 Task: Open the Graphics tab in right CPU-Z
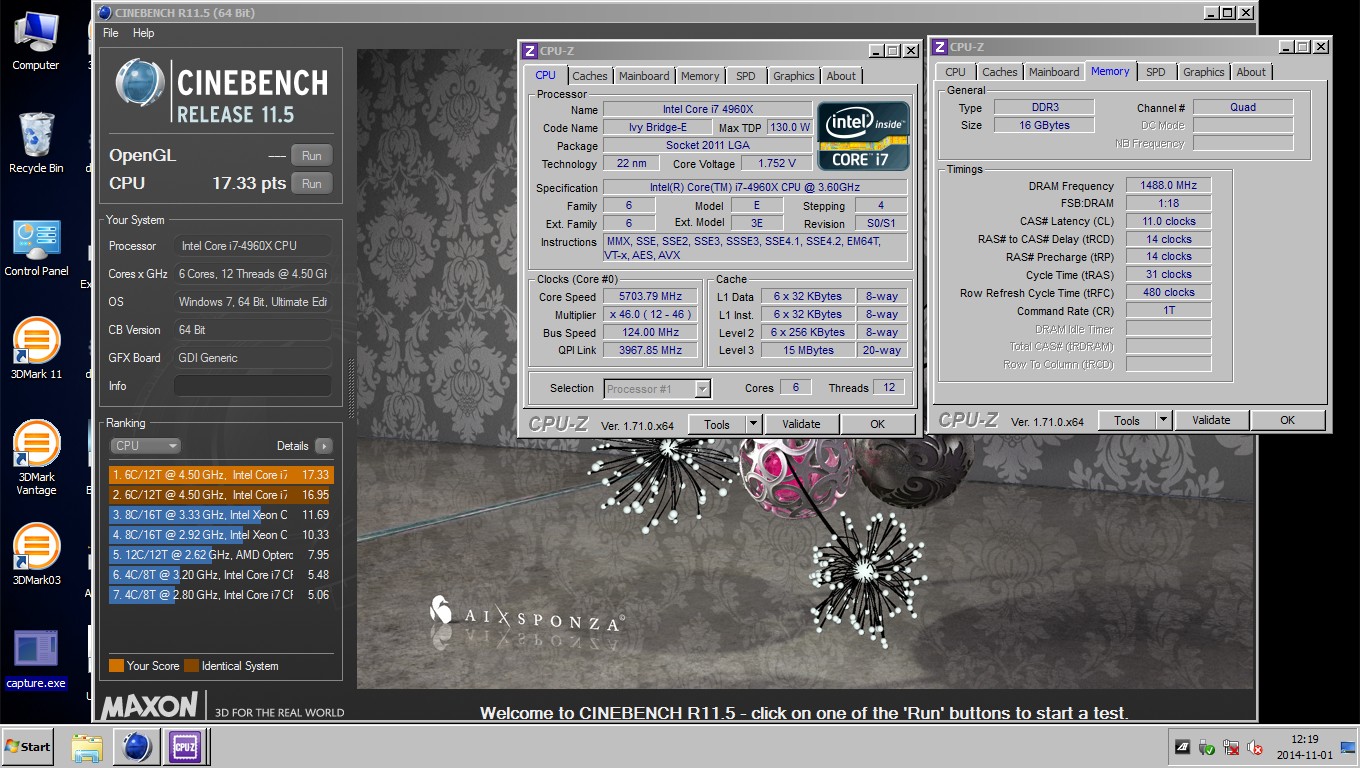pyautogui.click(x=1204, y=72)
